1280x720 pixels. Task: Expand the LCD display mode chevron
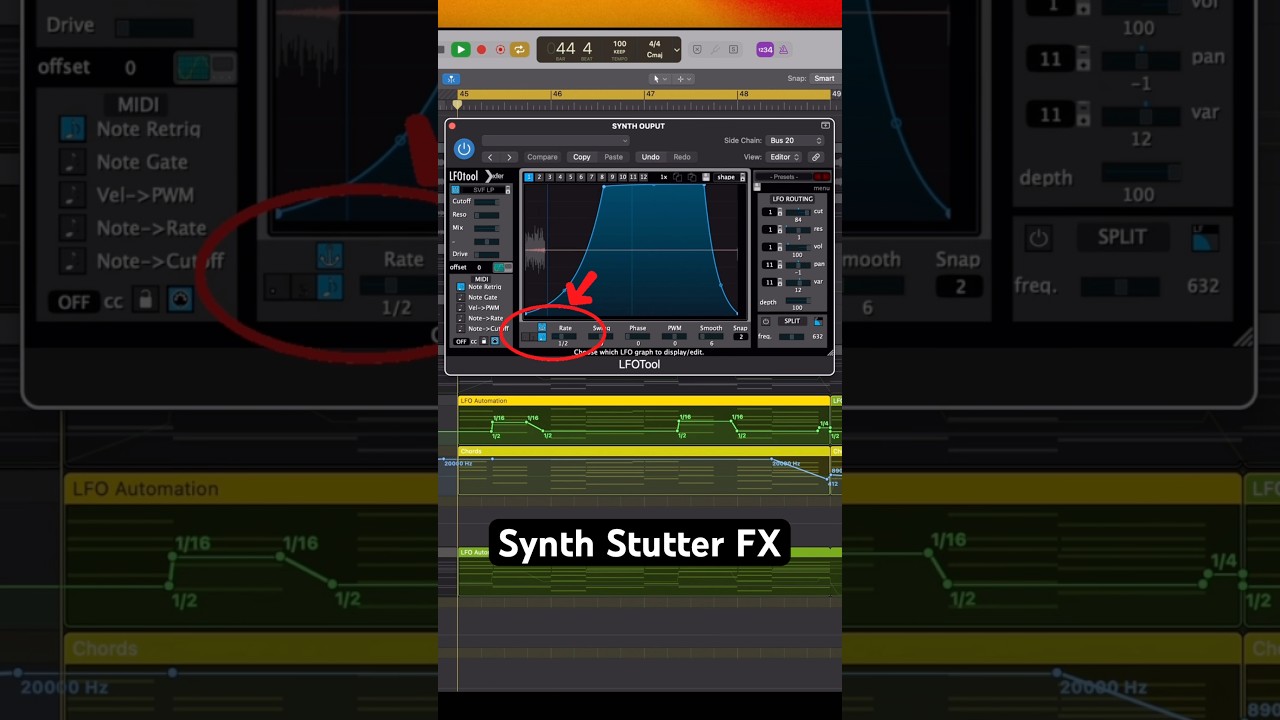677,49
